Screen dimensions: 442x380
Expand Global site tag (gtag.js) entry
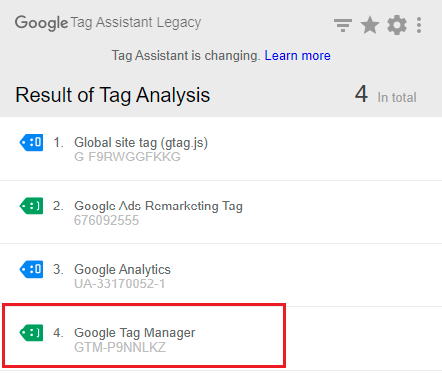pos(221,149)
